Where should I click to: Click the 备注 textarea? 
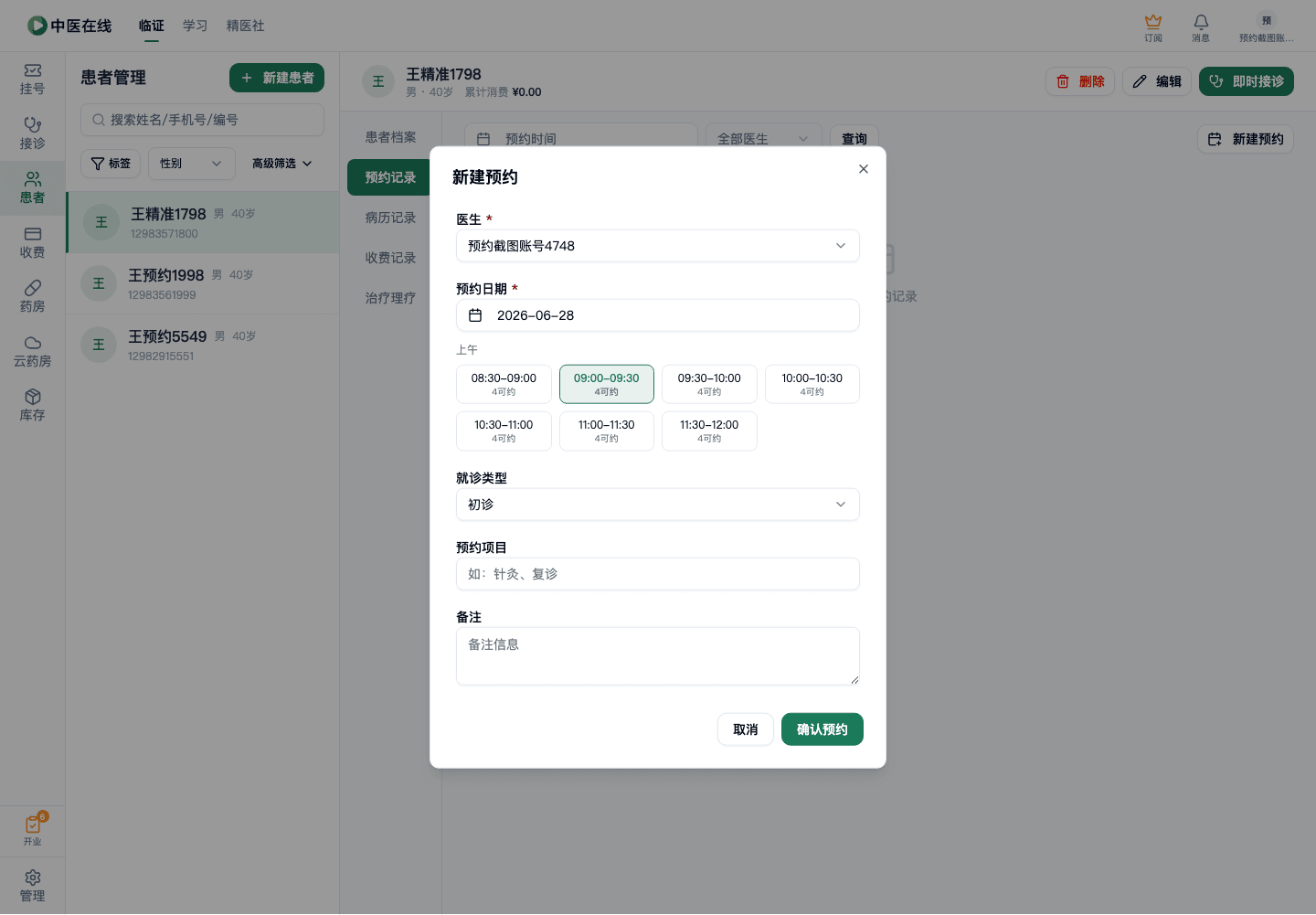[x=658, y=656]
